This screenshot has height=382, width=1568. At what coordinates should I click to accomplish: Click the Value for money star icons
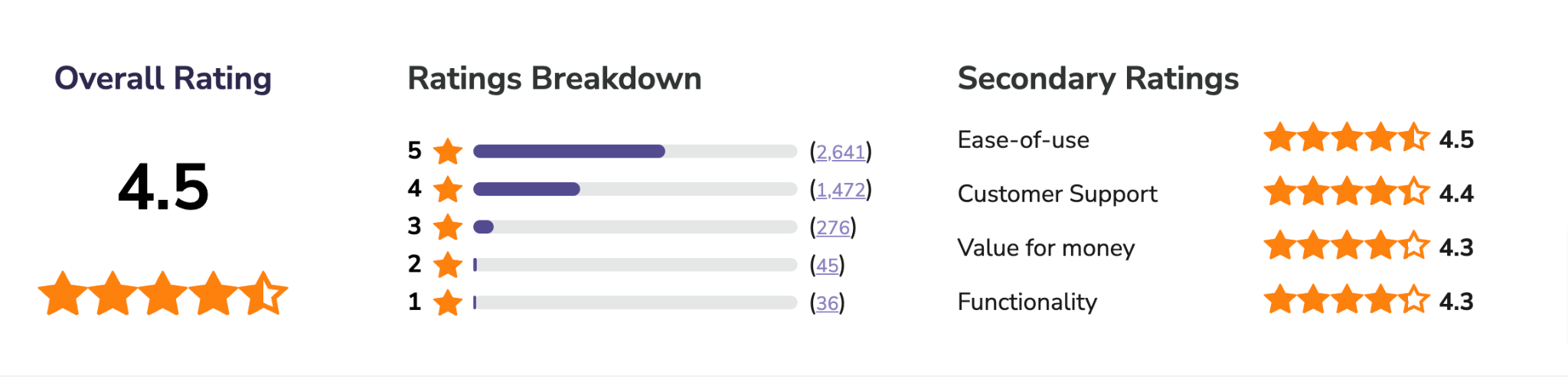pos(1347,246)
